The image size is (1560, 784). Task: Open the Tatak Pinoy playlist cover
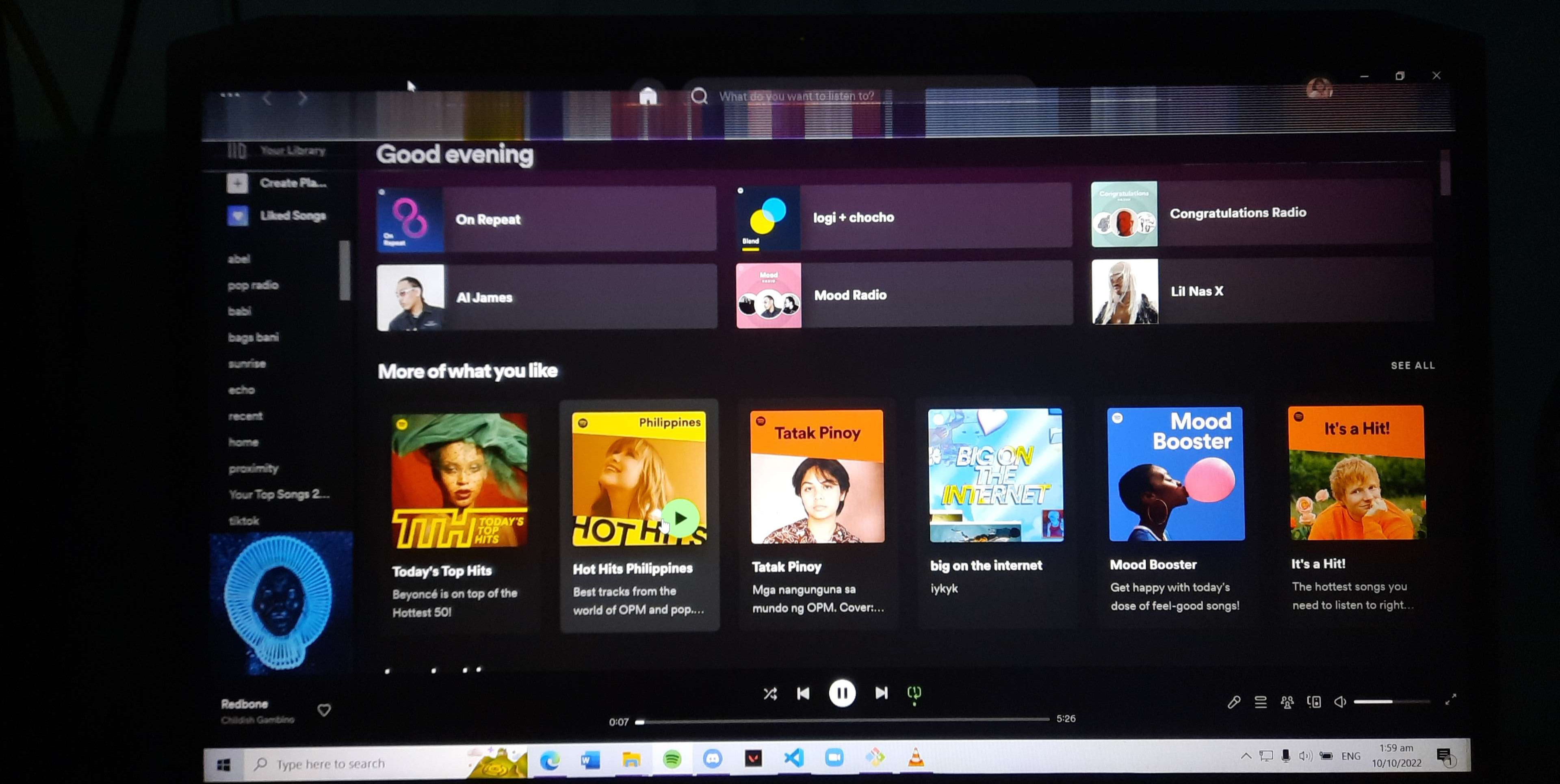coord(817,477)
